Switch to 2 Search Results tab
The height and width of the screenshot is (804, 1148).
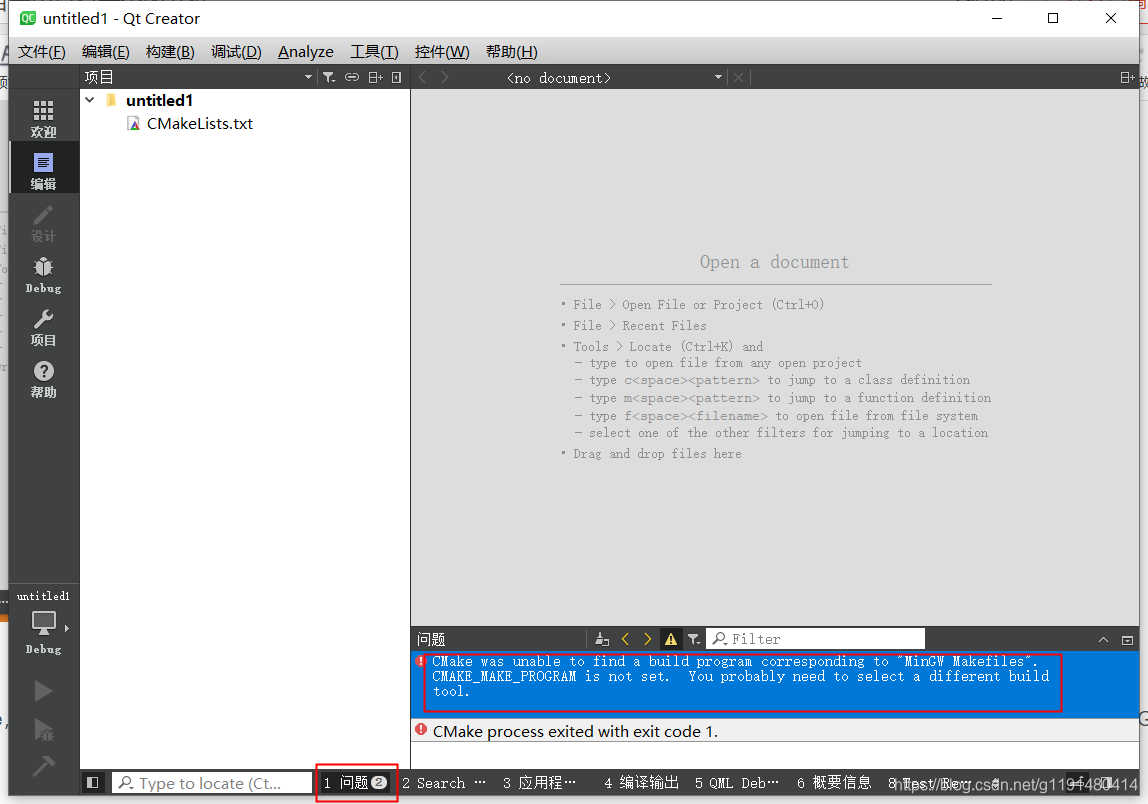pos(444,783)
